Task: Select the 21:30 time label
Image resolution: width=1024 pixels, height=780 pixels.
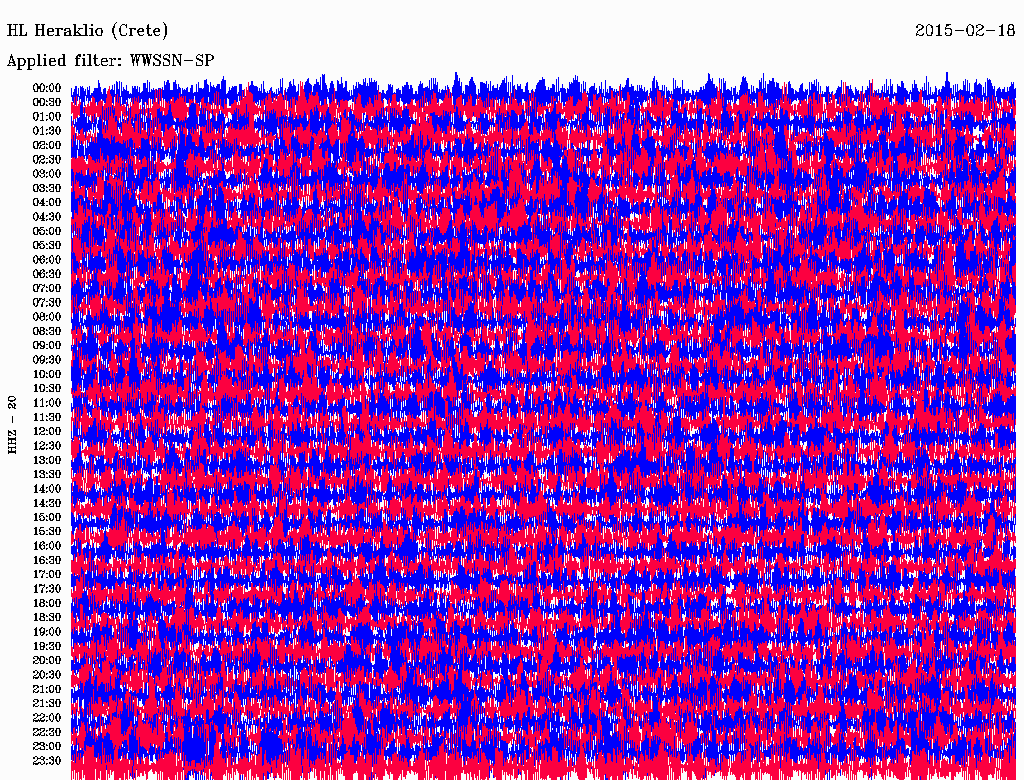Action: point(46,704)
